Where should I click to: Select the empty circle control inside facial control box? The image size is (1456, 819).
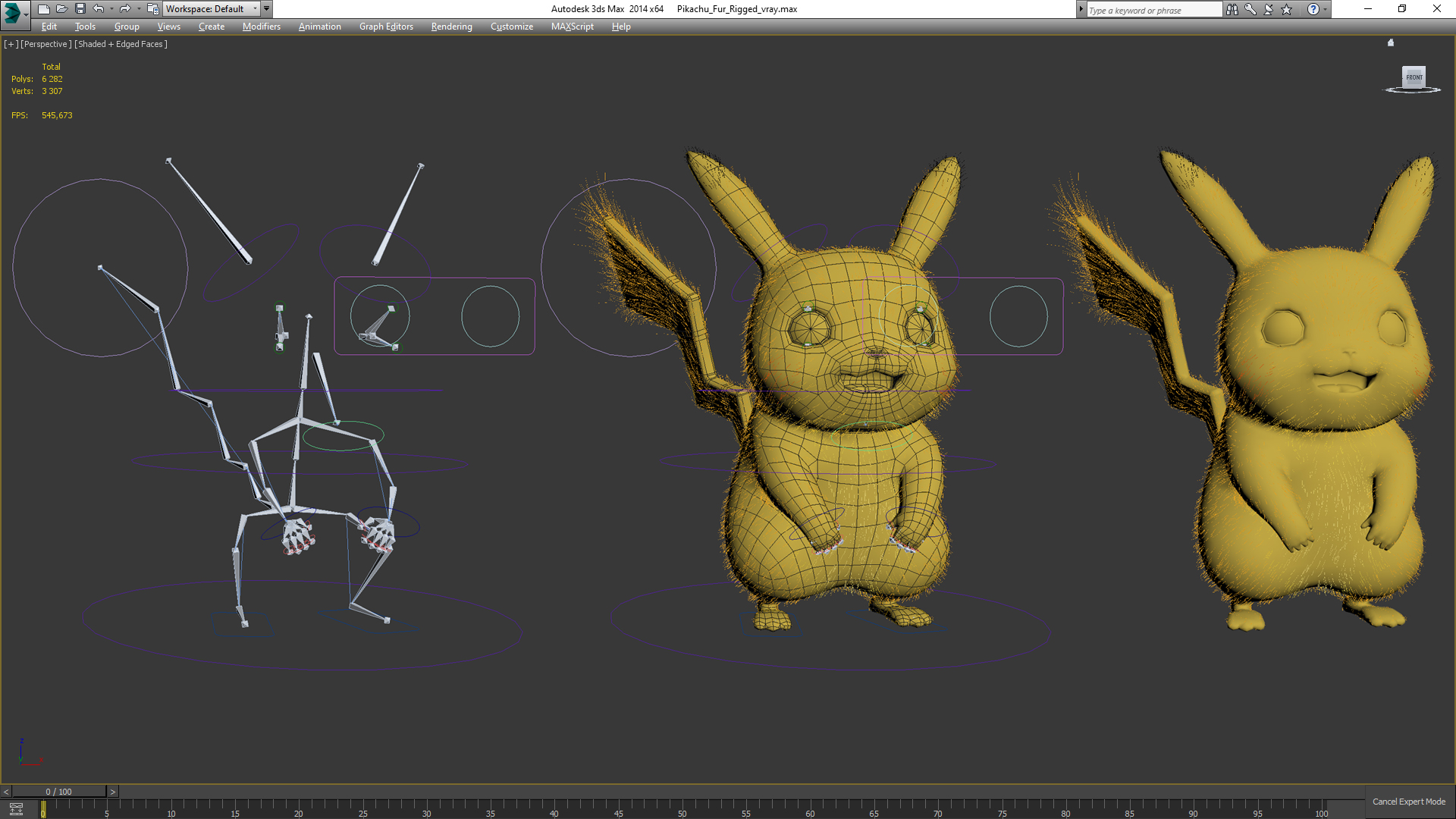[x=491, y=316]
